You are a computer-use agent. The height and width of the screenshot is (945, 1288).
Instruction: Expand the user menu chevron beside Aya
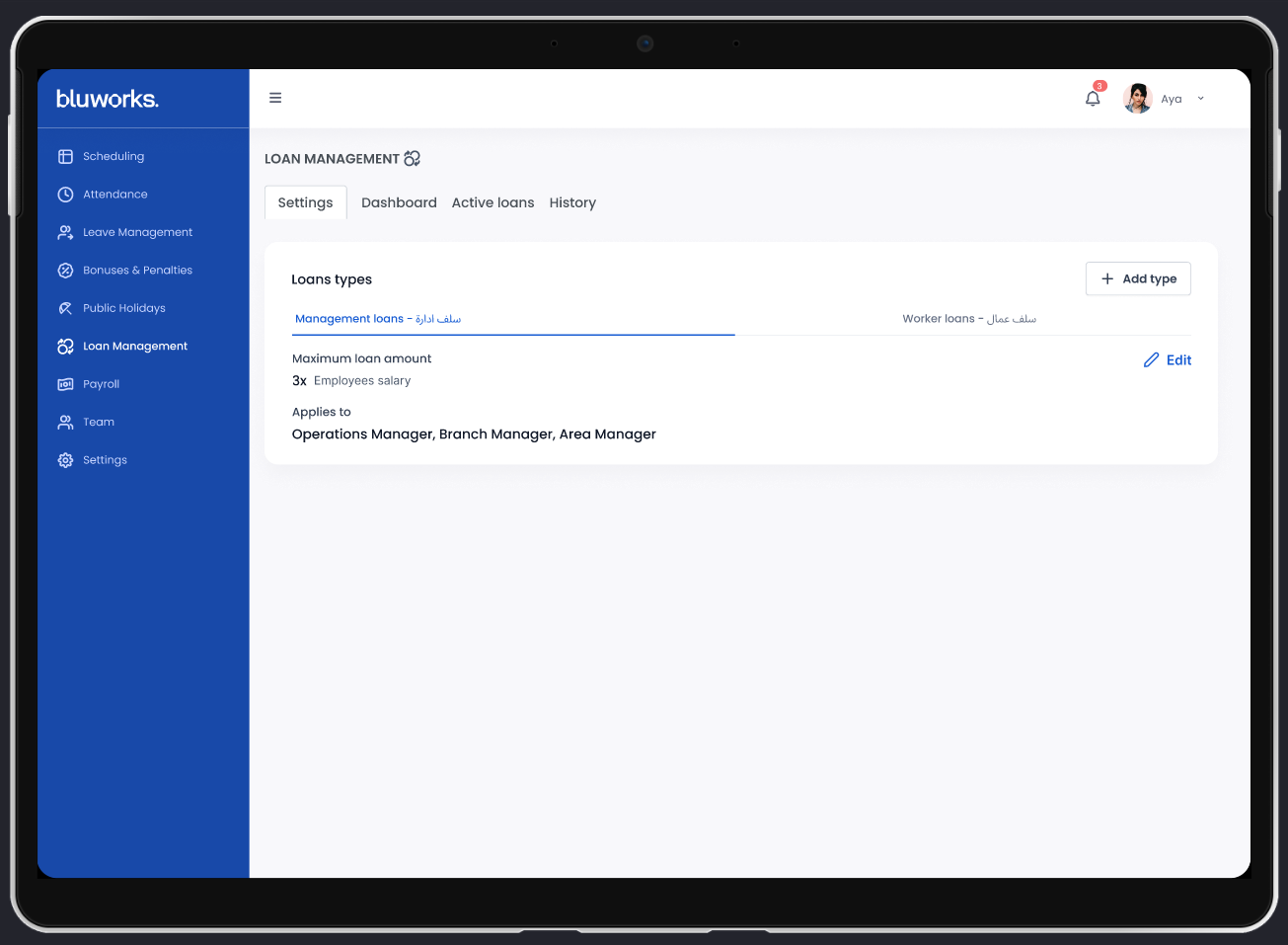coord(1201,99)
